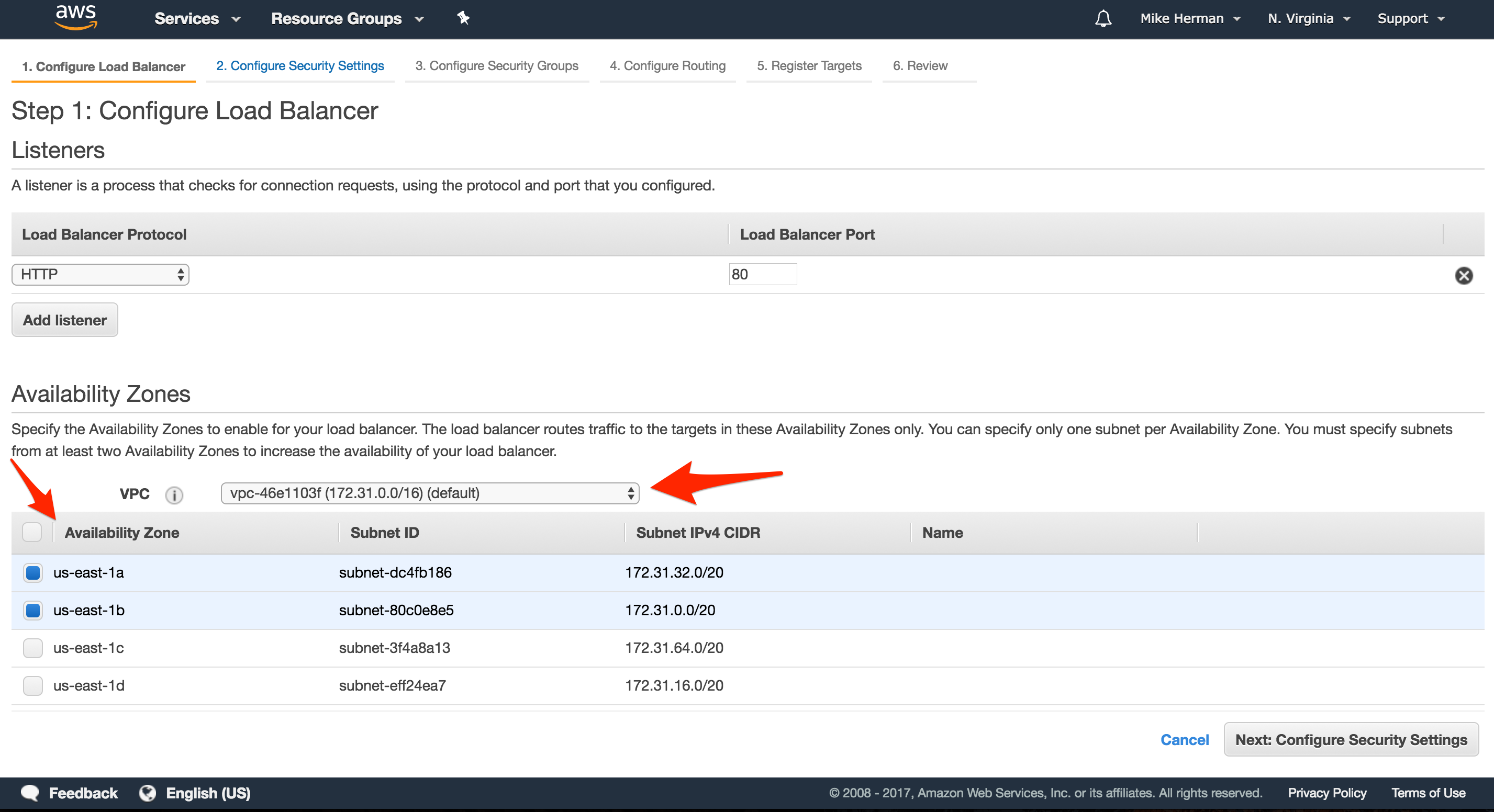Enable the us-east-1c availability zone

32,648
